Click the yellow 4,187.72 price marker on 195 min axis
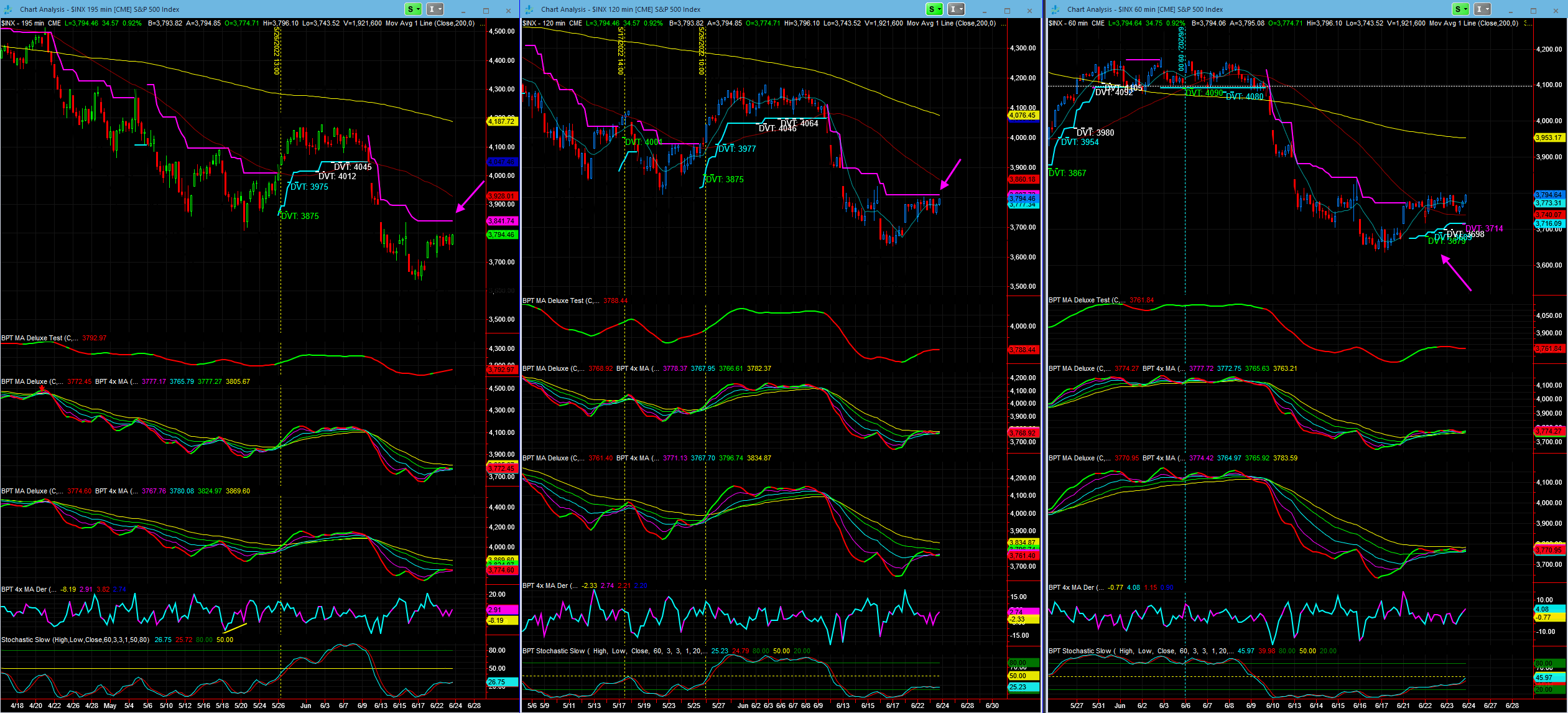The image size is (1568, 713). (501, 121)
